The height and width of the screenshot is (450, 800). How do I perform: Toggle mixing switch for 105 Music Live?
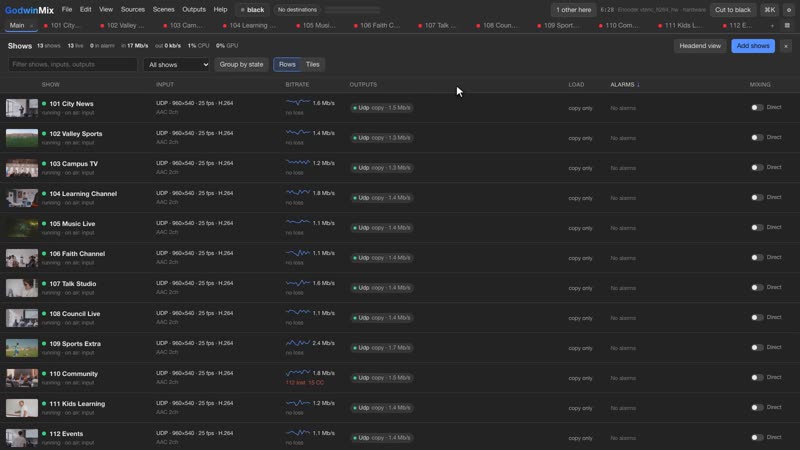[x=757, y=228]
